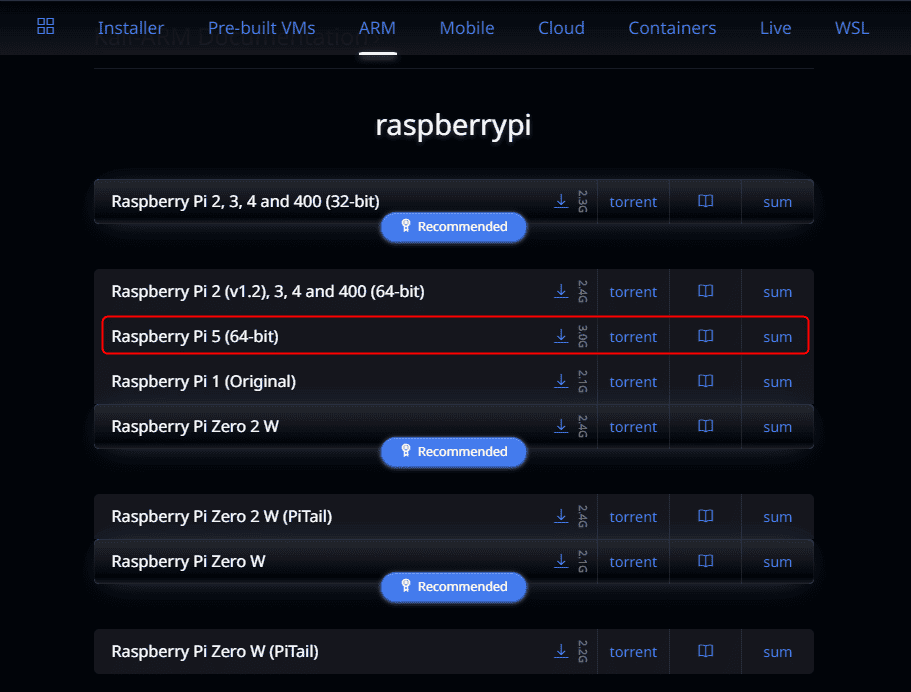
Task: Switch to the Pre-built VMs tab
Action: 261,28
